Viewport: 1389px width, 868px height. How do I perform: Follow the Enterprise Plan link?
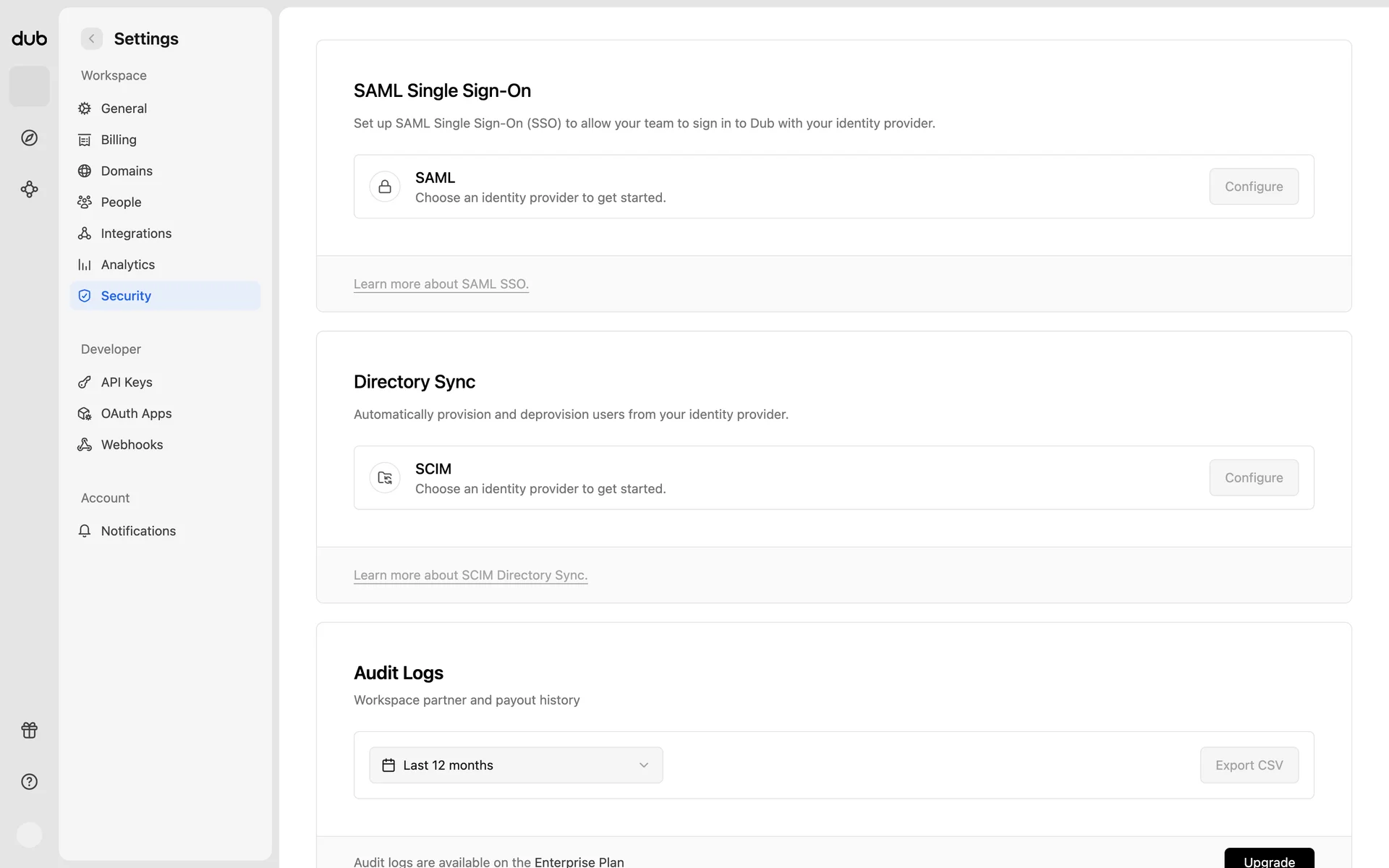(x=579, y=861)
